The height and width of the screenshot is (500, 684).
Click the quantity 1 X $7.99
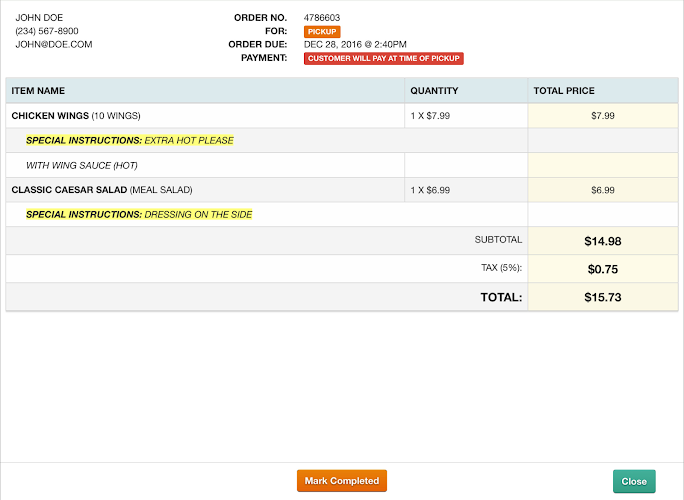click(x=430, y=116)
